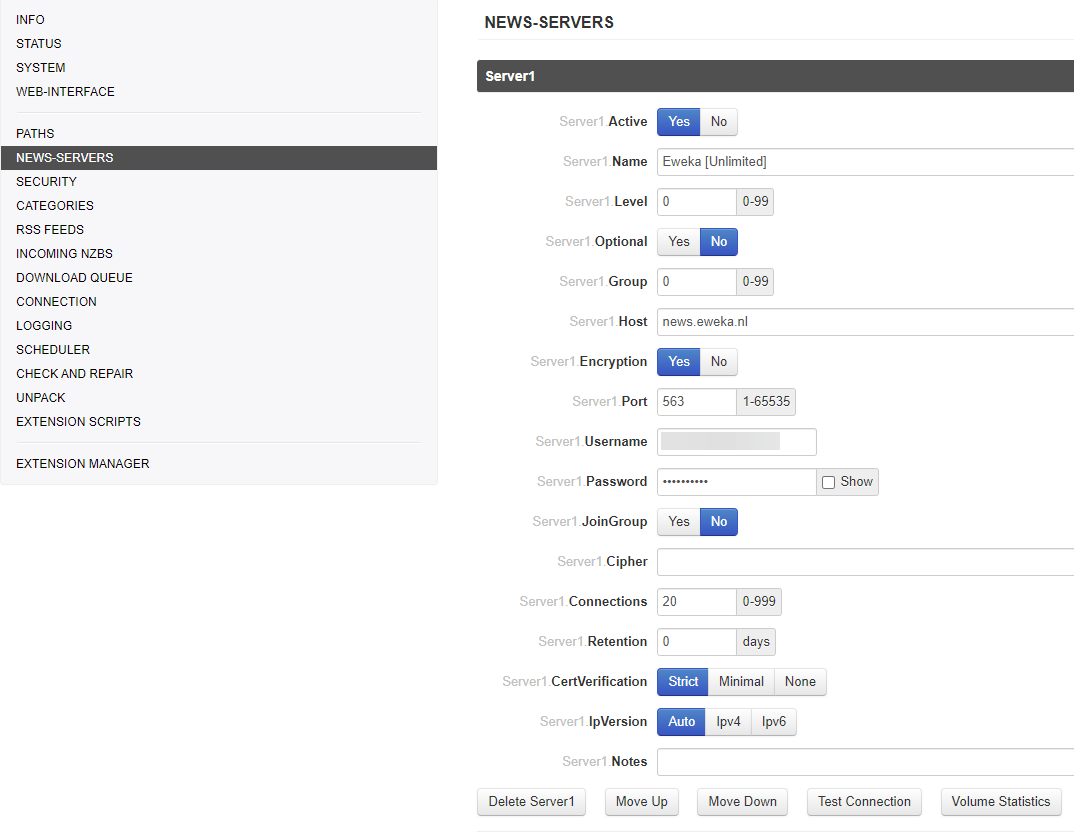The height and width of the screenshot is (832, 1074).
Task: Click the Move Down button
Action: pyautogui.click(x=742, y=802)
